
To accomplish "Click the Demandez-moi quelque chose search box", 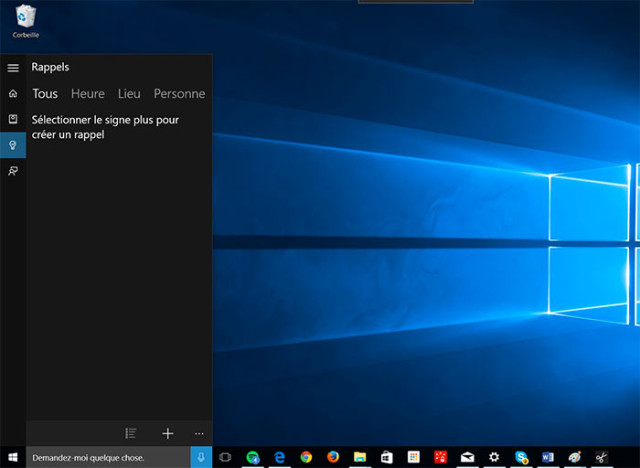I will (x=108, y=457).
